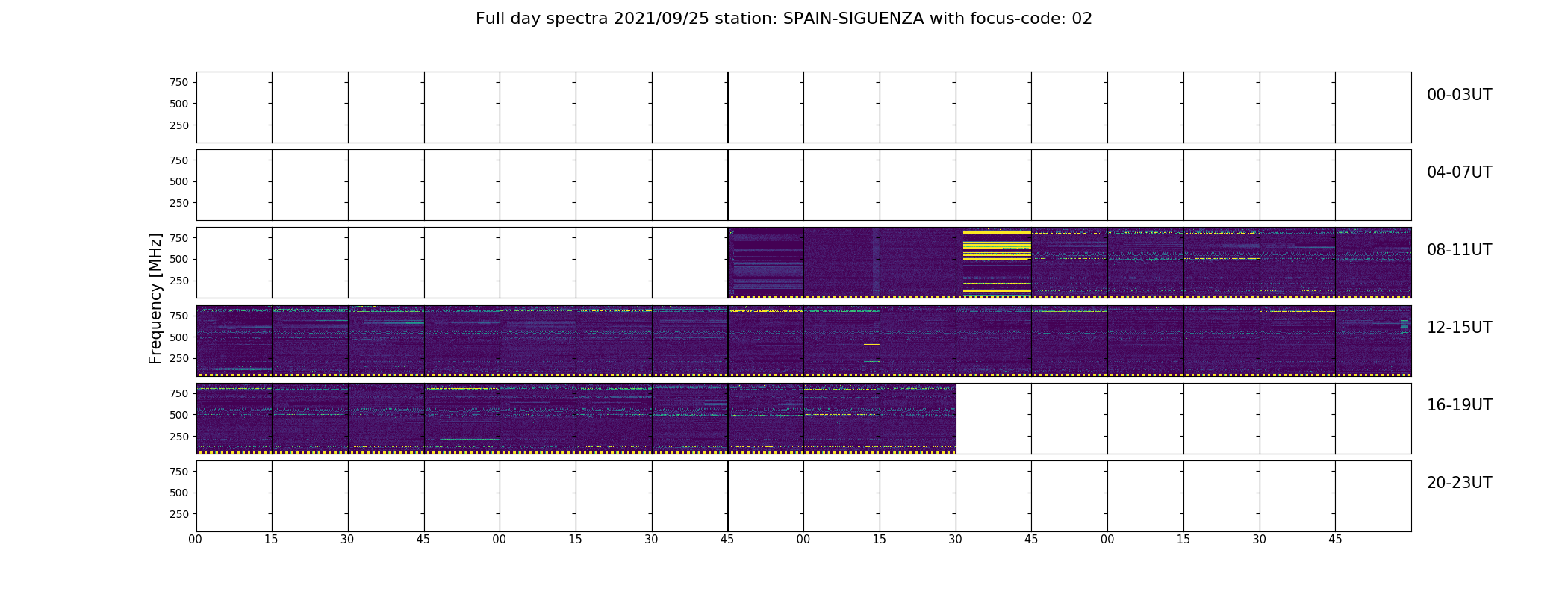This screenshot has height=597, width=1568.
Task: Click the 250 tick of the 00-03UT row
Action: 179,125
